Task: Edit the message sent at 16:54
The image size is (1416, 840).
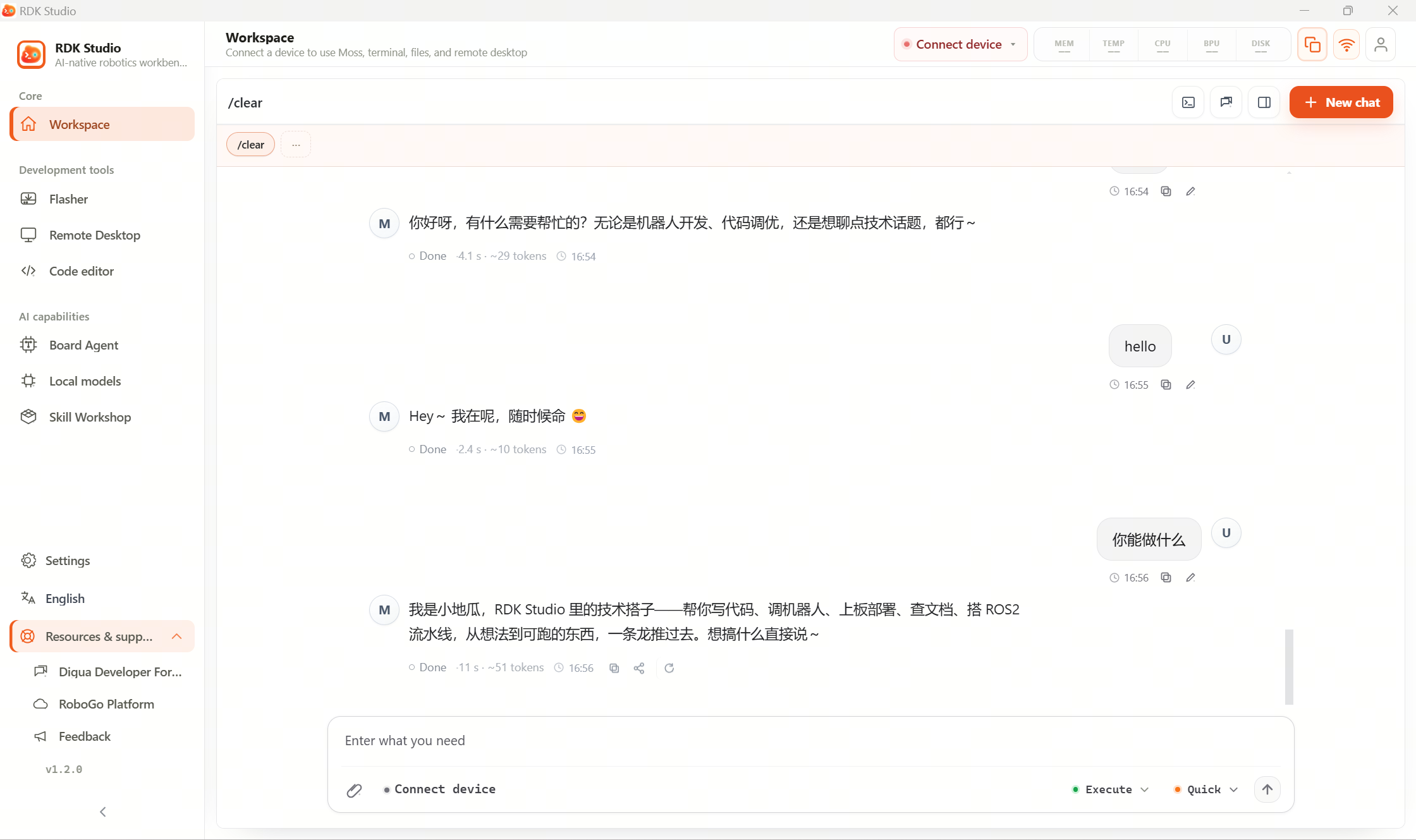Action: coord(1191,192)
